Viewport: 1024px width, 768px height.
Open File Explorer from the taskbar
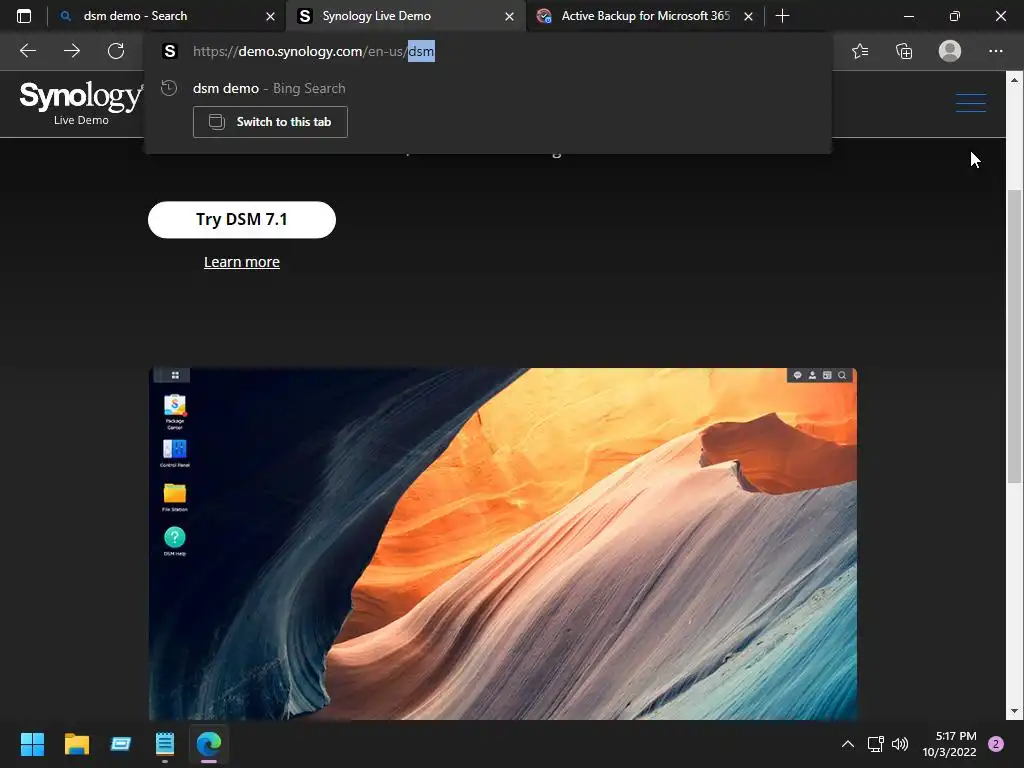76,744
